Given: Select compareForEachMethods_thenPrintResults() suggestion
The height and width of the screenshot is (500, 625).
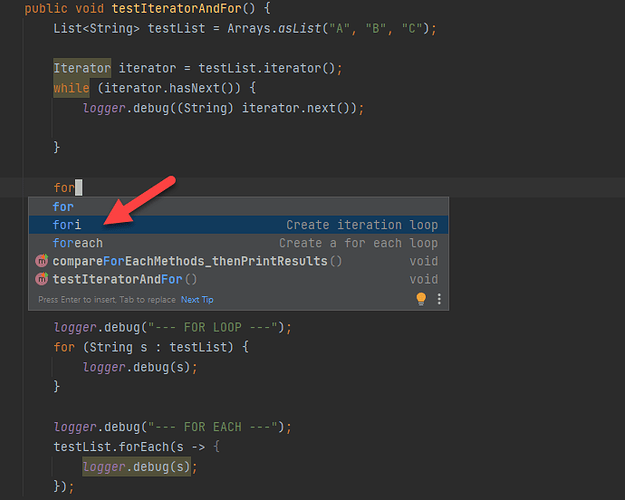Looking at the screenshot, I should pyautogui.click(x=238, y=261).
